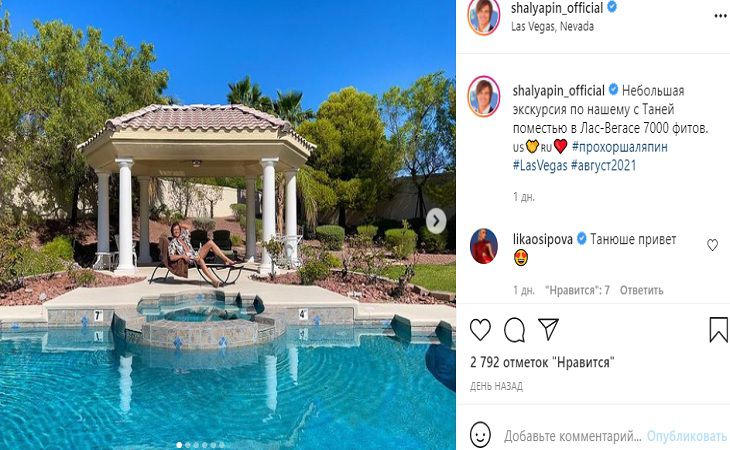View likaosipova's profile avatar
This screenshot has width=730, height=450.
click(x=484, y=246)
